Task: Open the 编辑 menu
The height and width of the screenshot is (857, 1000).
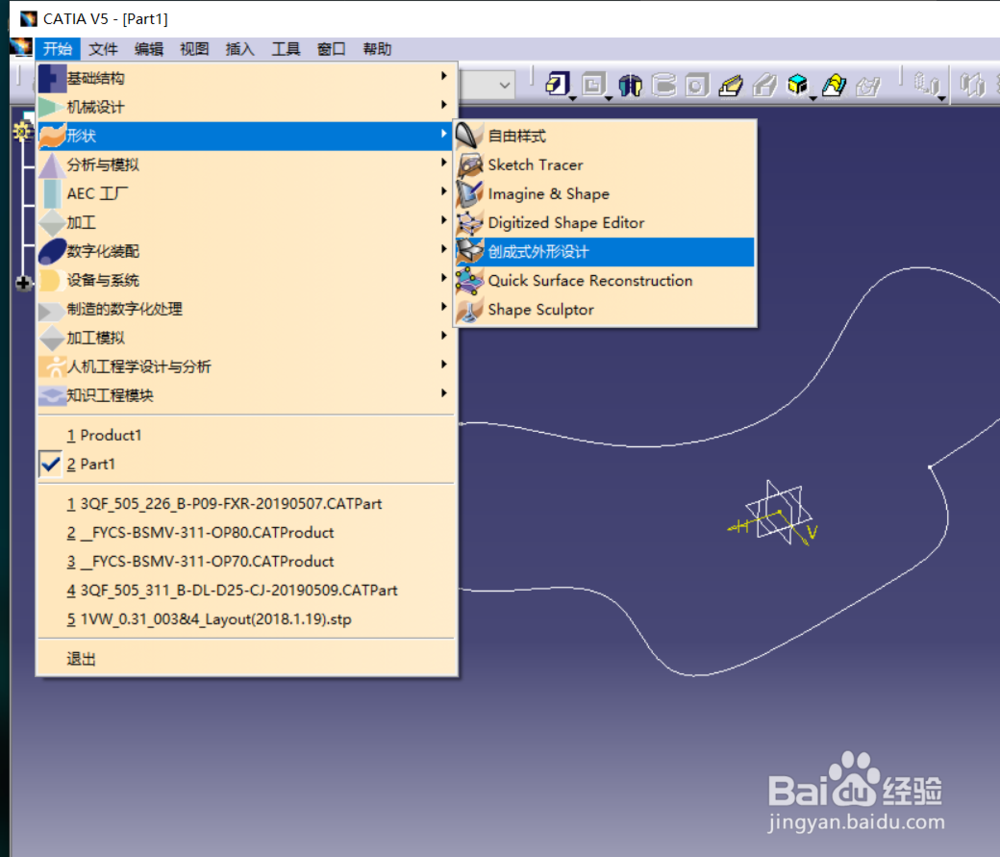Action: (x=149, y=48)
